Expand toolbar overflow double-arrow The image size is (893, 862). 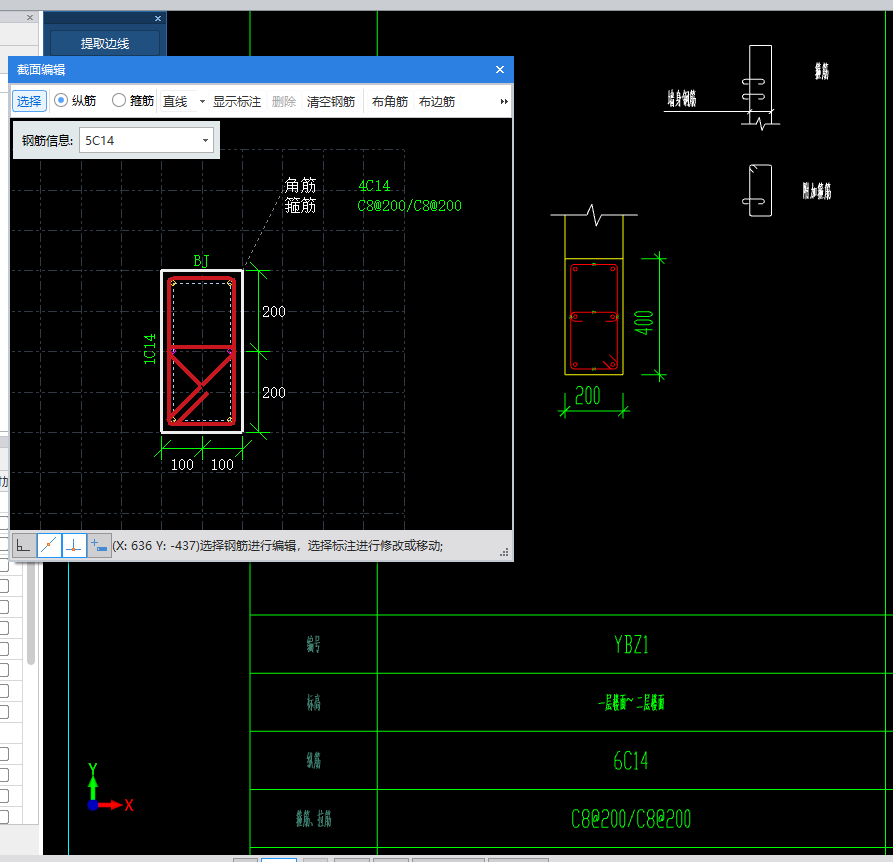point(504,101)
